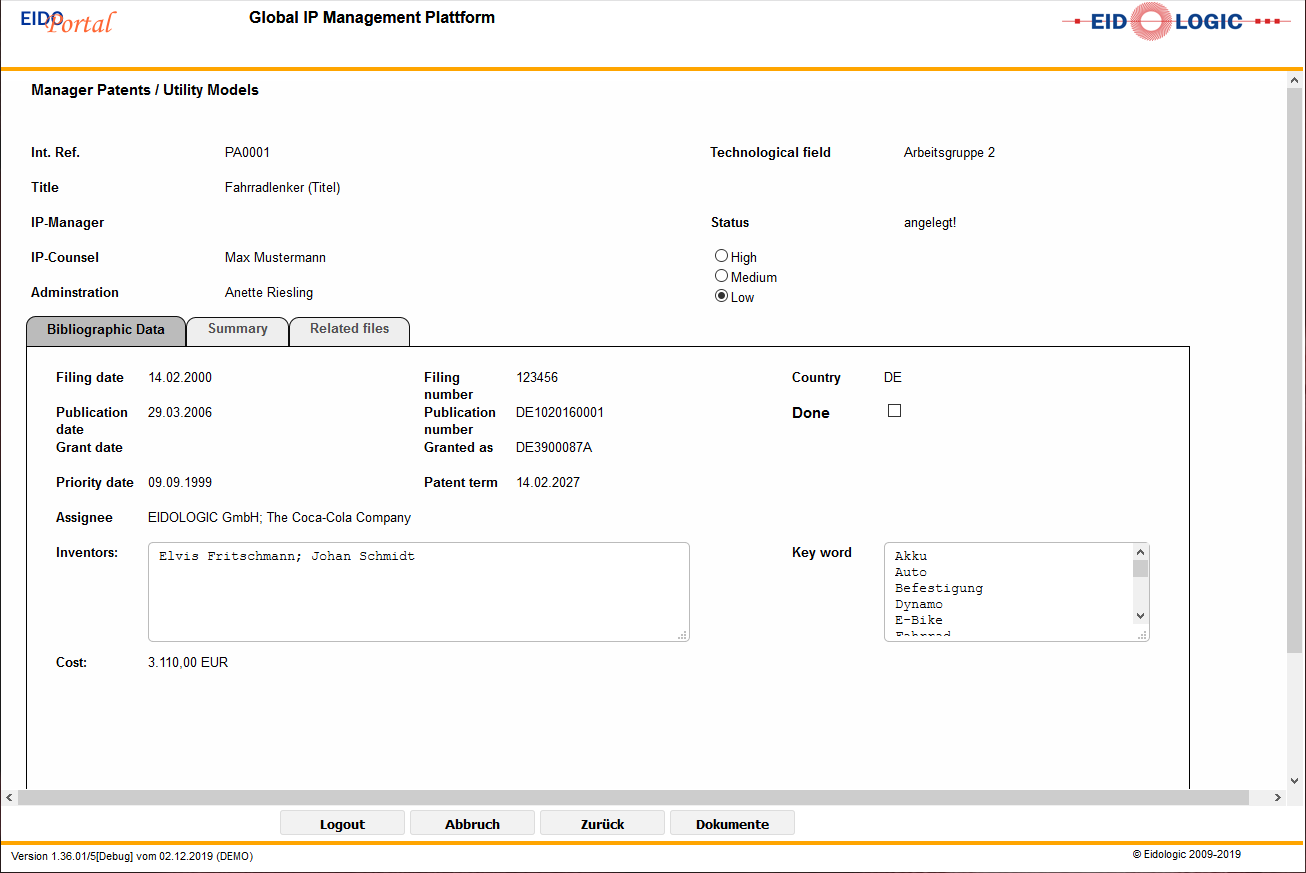
Task: Click country value DE
Action: (x=893, y=378)
